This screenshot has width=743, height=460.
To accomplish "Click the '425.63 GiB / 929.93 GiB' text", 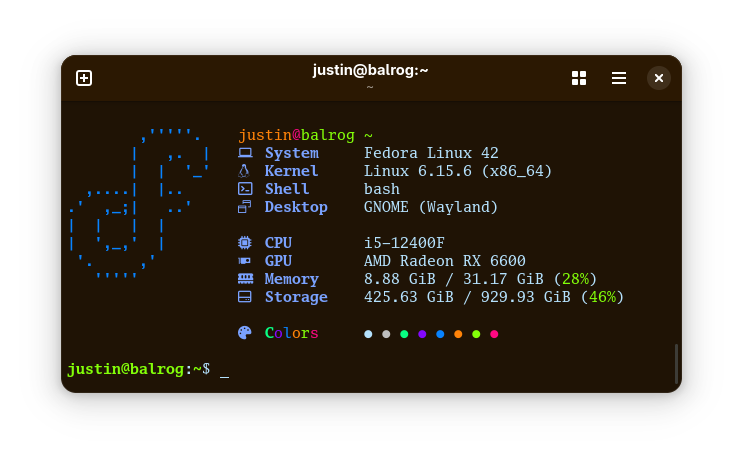I will point(467,298).
